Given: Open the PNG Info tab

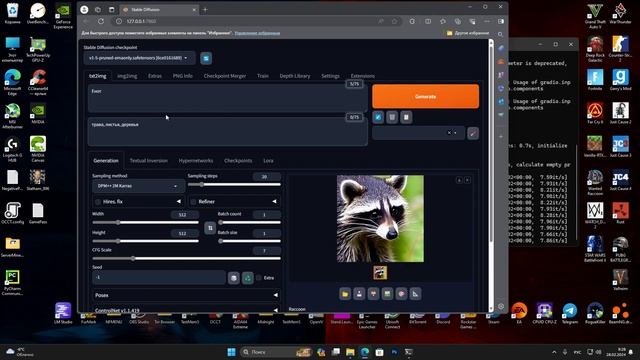Looking at the screenshot, I should pos(182,76).
